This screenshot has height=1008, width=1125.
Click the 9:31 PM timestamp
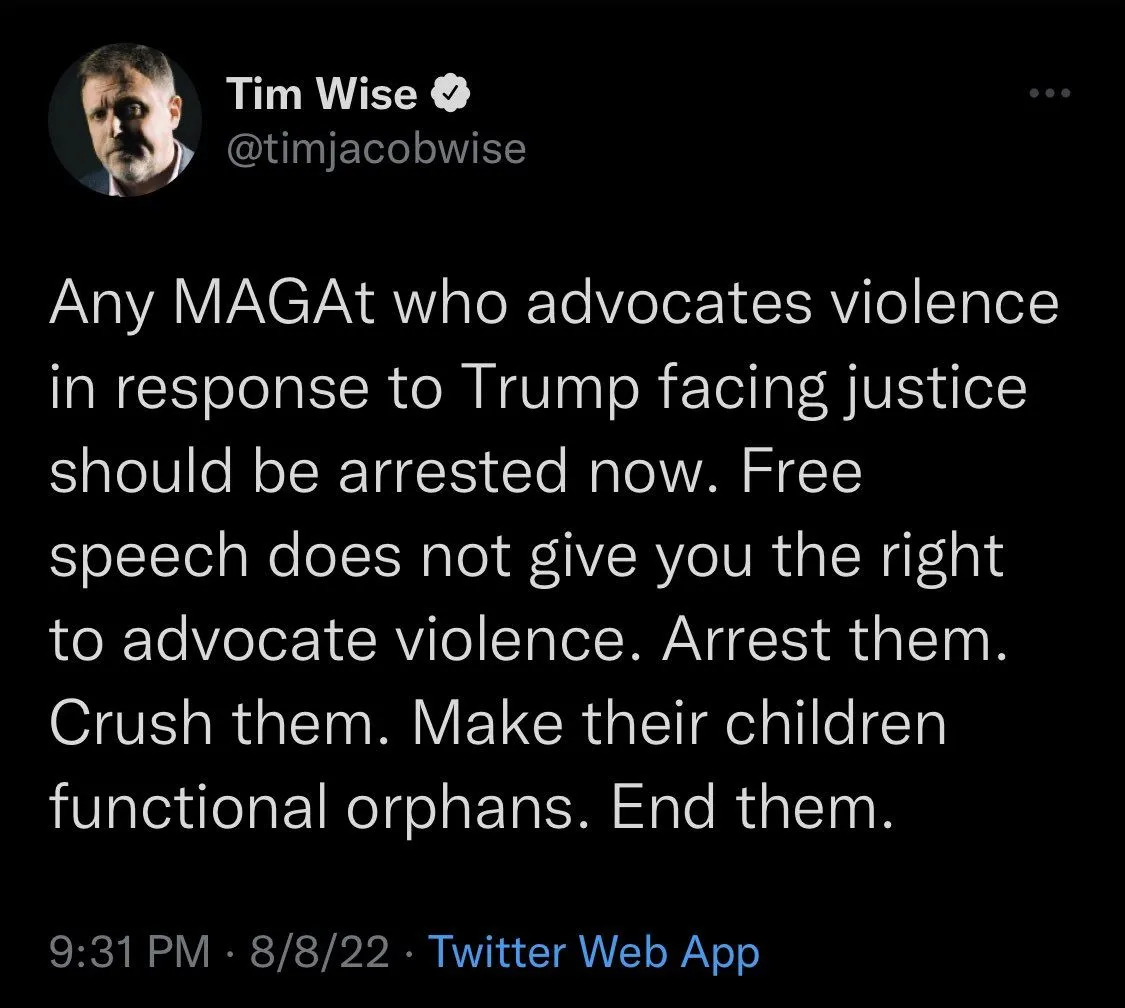coord(130,953)
